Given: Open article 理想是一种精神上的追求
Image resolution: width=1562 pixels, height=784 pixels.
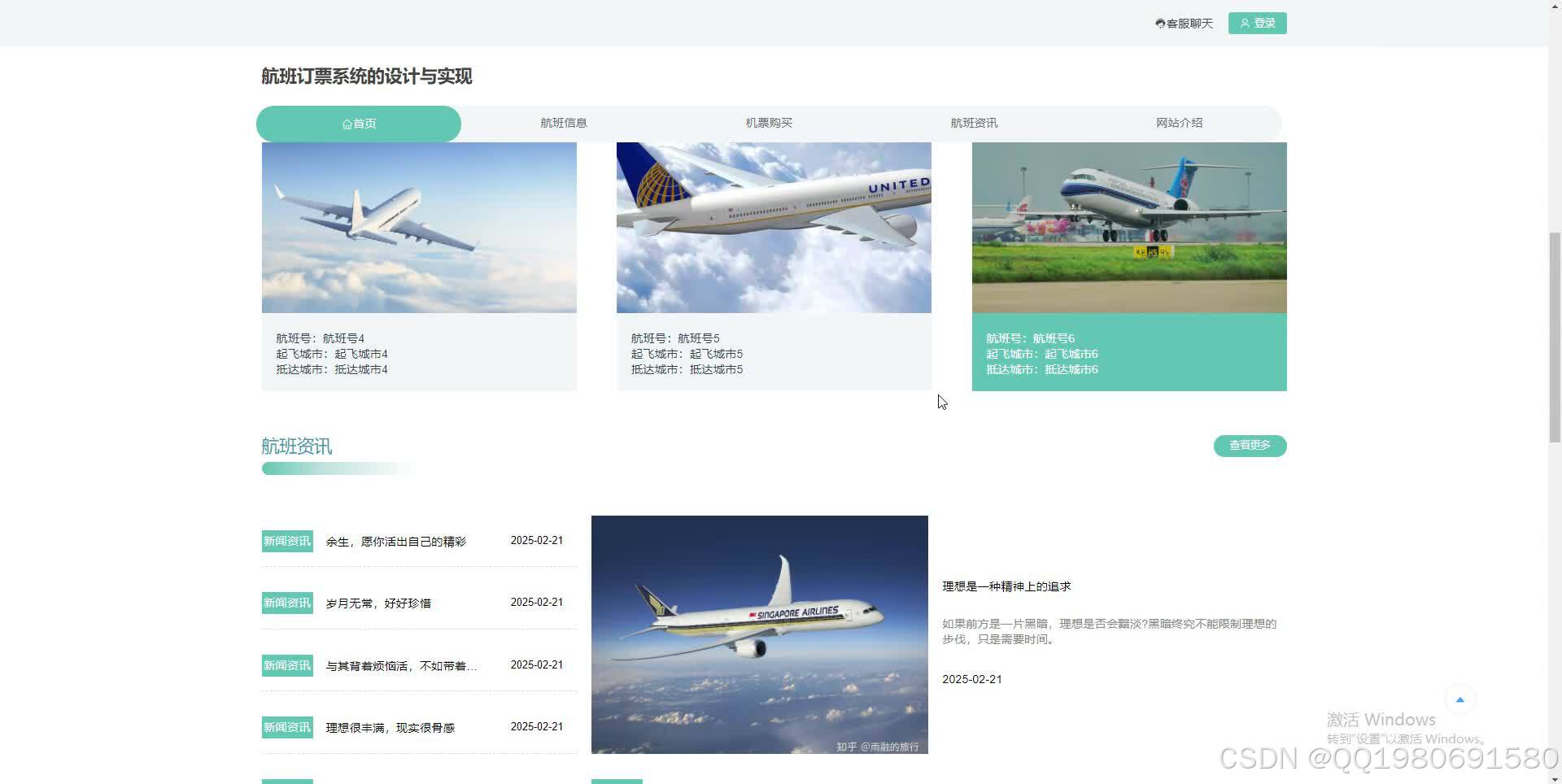Looking at the screenshot, I should pos(1006,586).
